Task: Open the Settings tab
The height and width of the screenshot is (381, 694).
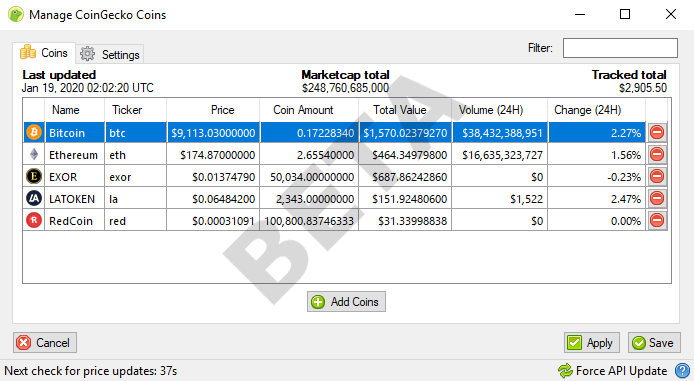Action: [109, 54]
